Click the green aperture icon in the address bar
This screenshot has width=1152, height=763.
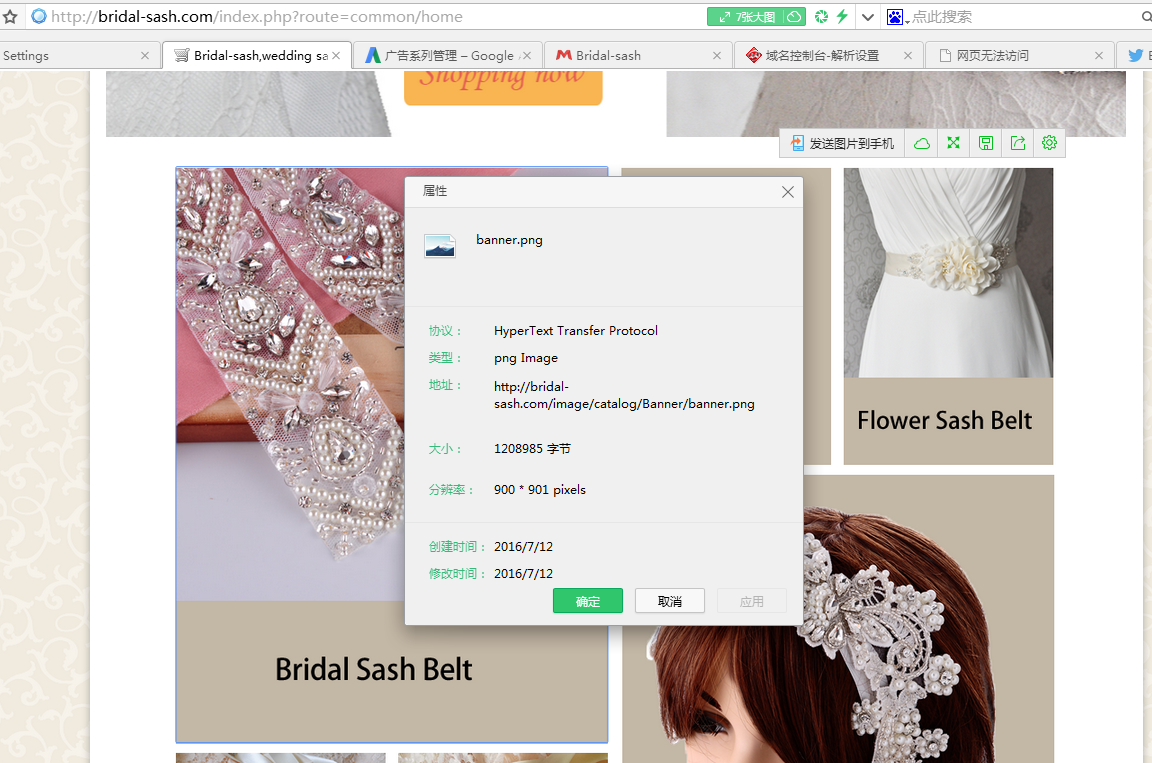click(821, 16)
